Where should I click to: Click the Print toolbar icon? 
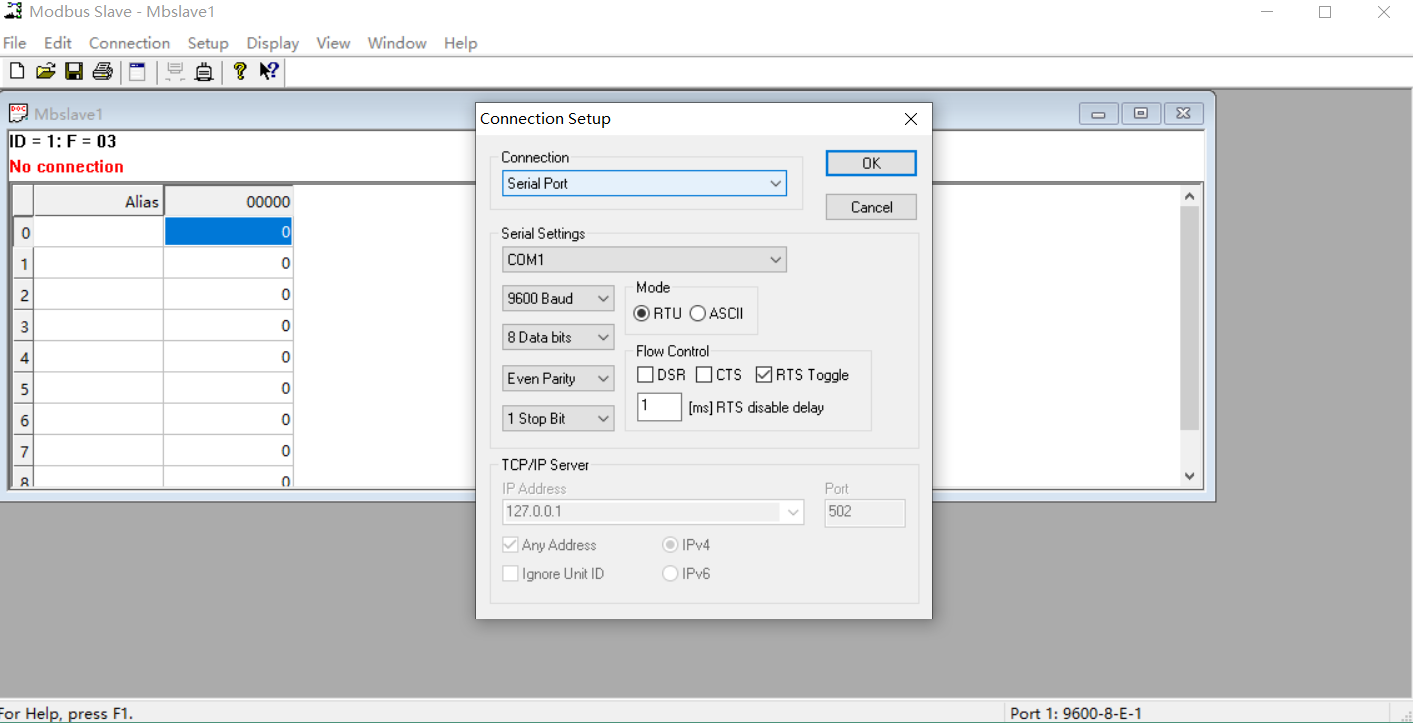point(102,71)
